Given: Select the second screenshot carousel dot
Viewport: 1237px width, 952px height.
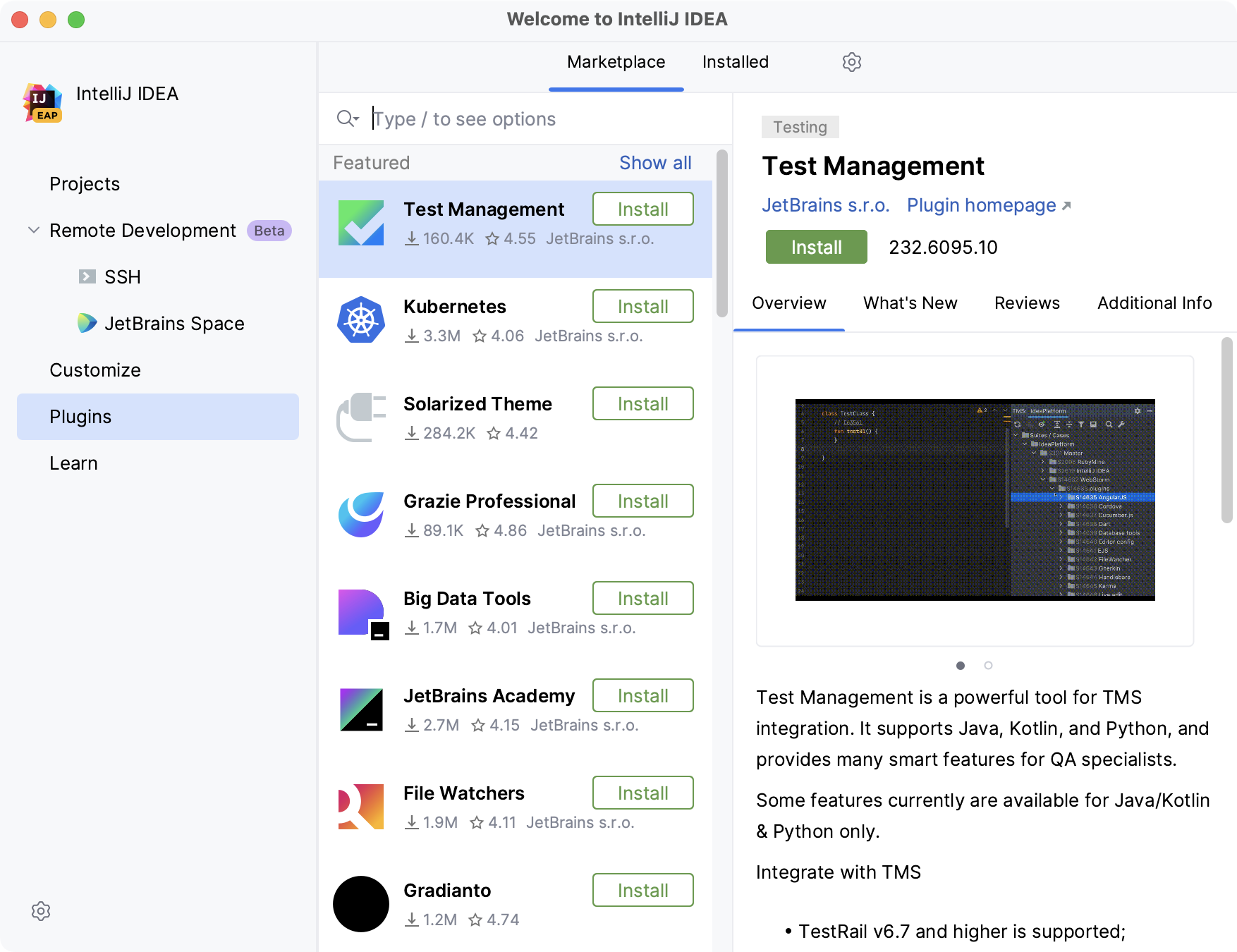Looking at the screenshot, I should (x=989, y=665).
